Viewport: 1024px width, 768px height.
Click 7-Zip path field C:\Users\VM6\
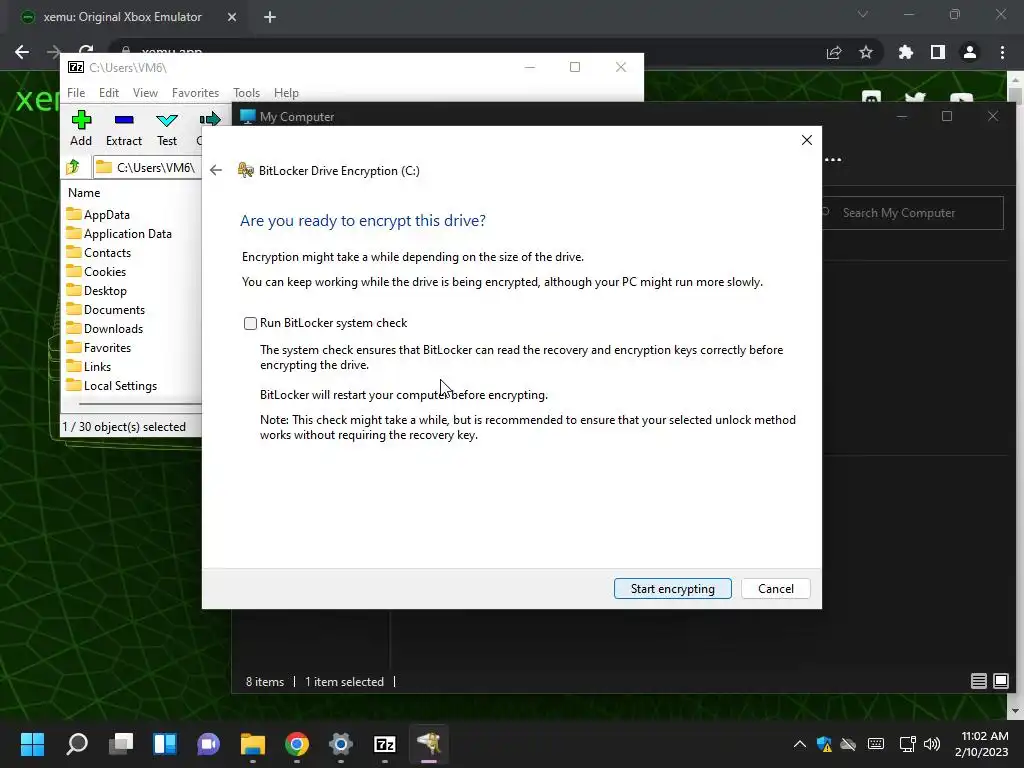(147, 168)
